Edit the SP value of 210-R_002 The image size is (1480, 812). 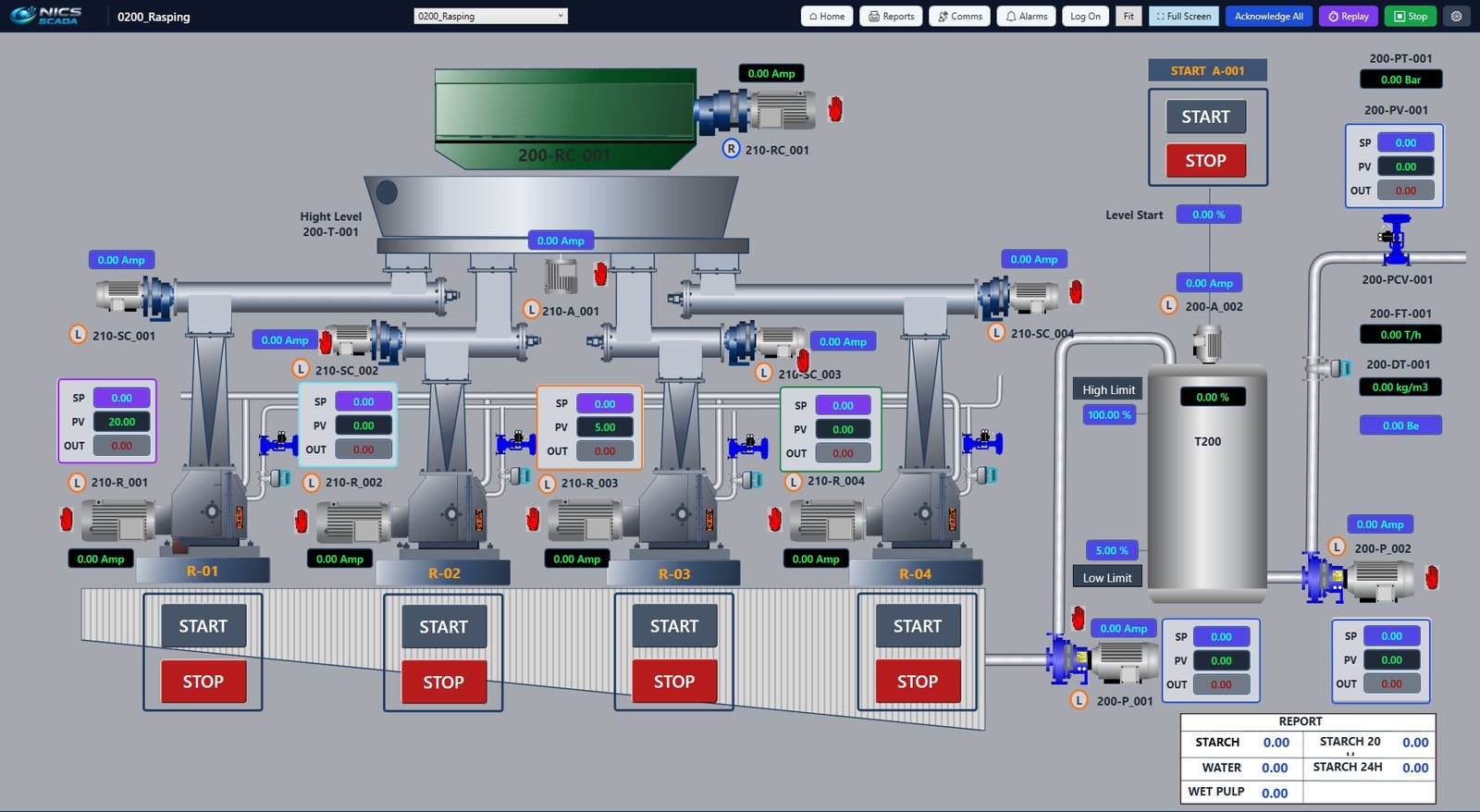tap(364, 401)
